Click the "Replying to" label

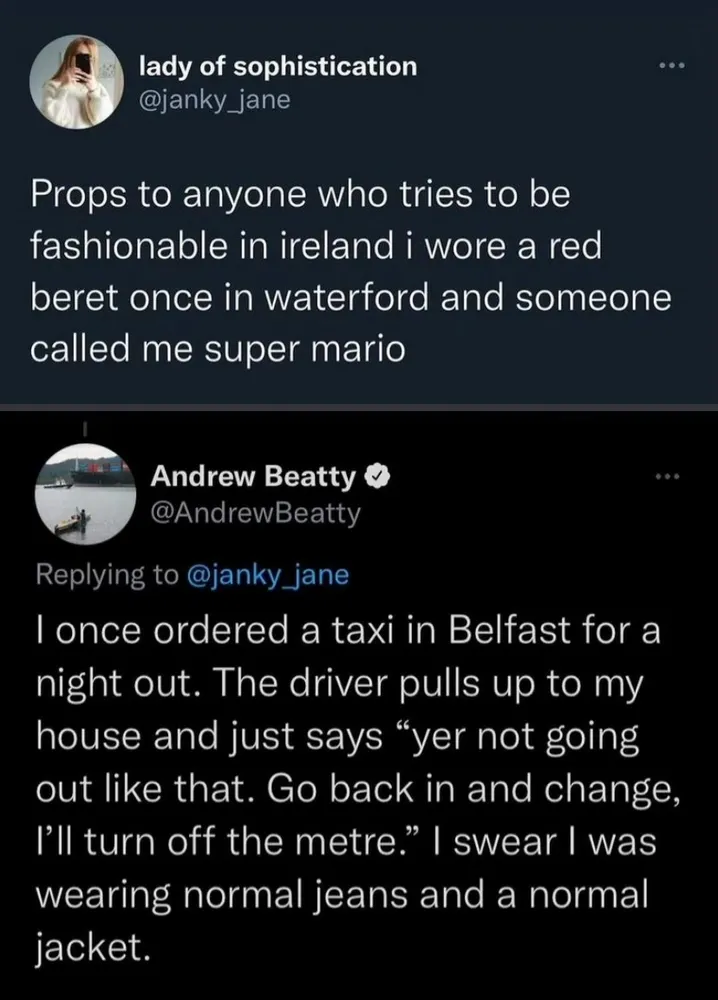(x=106, y=575)
